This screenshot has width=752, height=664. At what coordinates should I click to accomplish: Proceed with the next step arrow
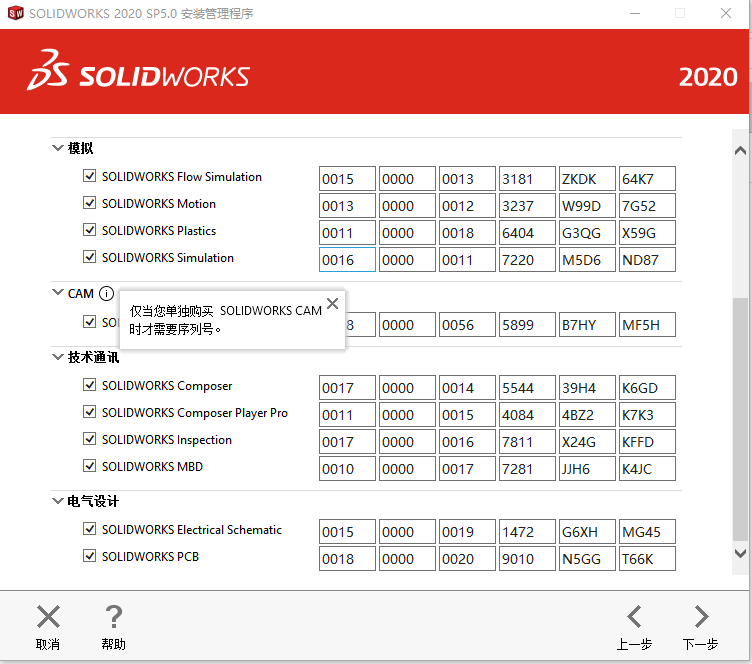click(x=701, y=617)
